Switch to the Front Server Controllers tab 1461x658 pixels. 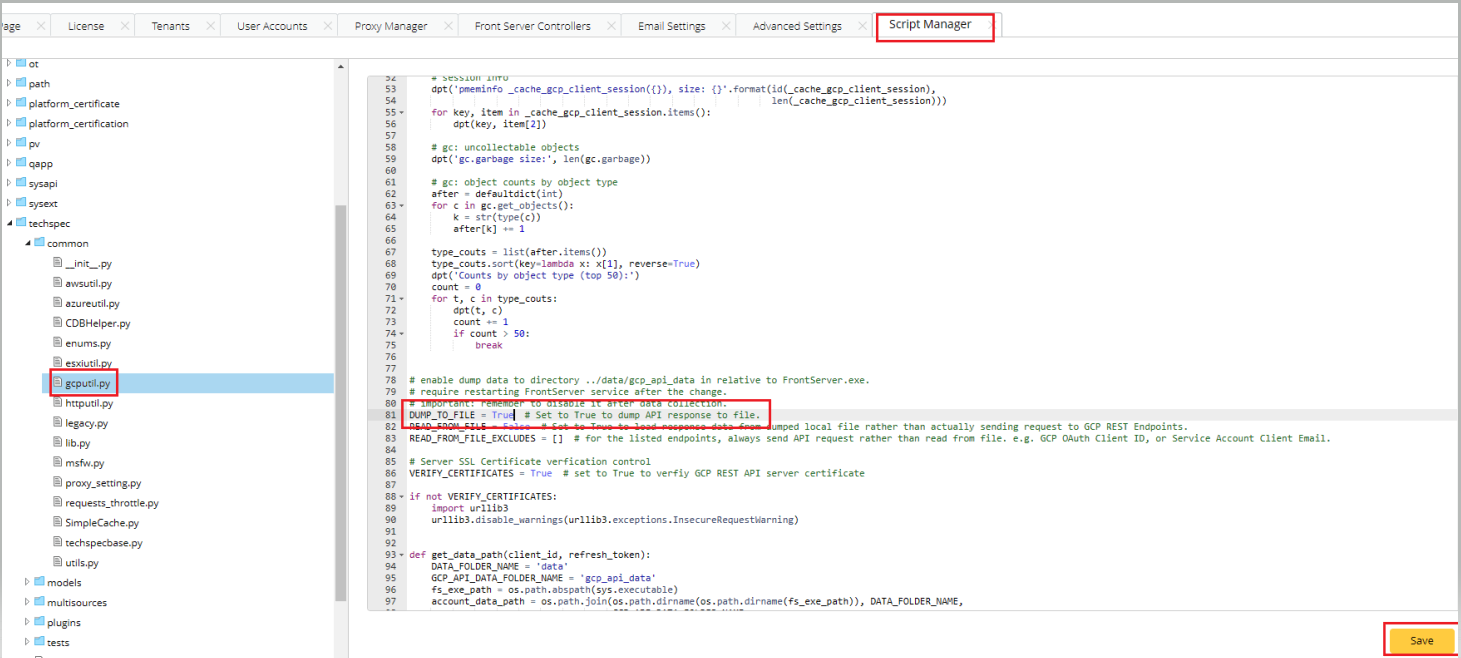(532, 26)
